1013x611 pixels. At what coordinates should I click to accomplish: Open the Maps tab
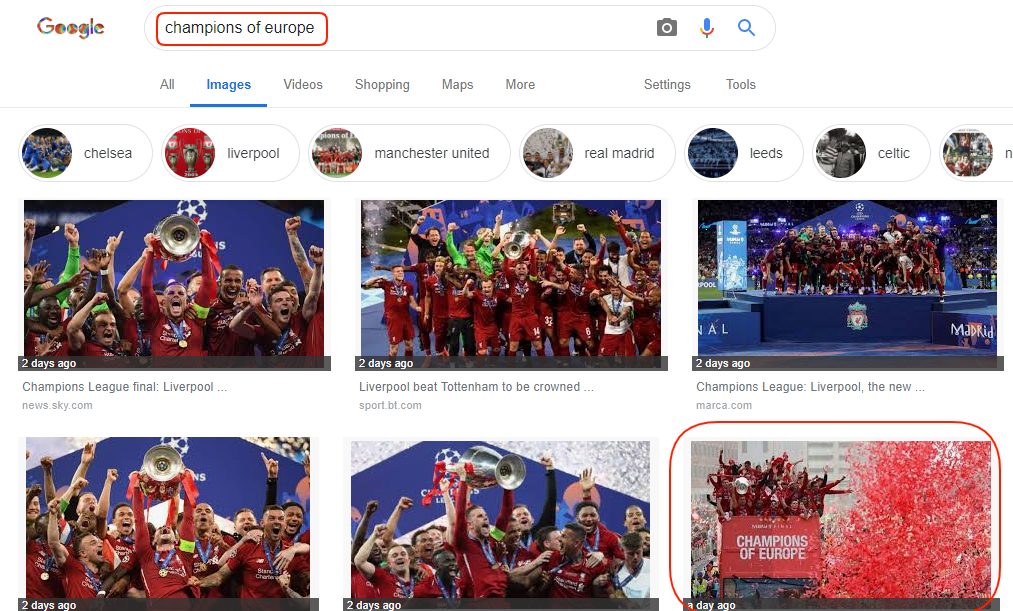tap(457, 85)
